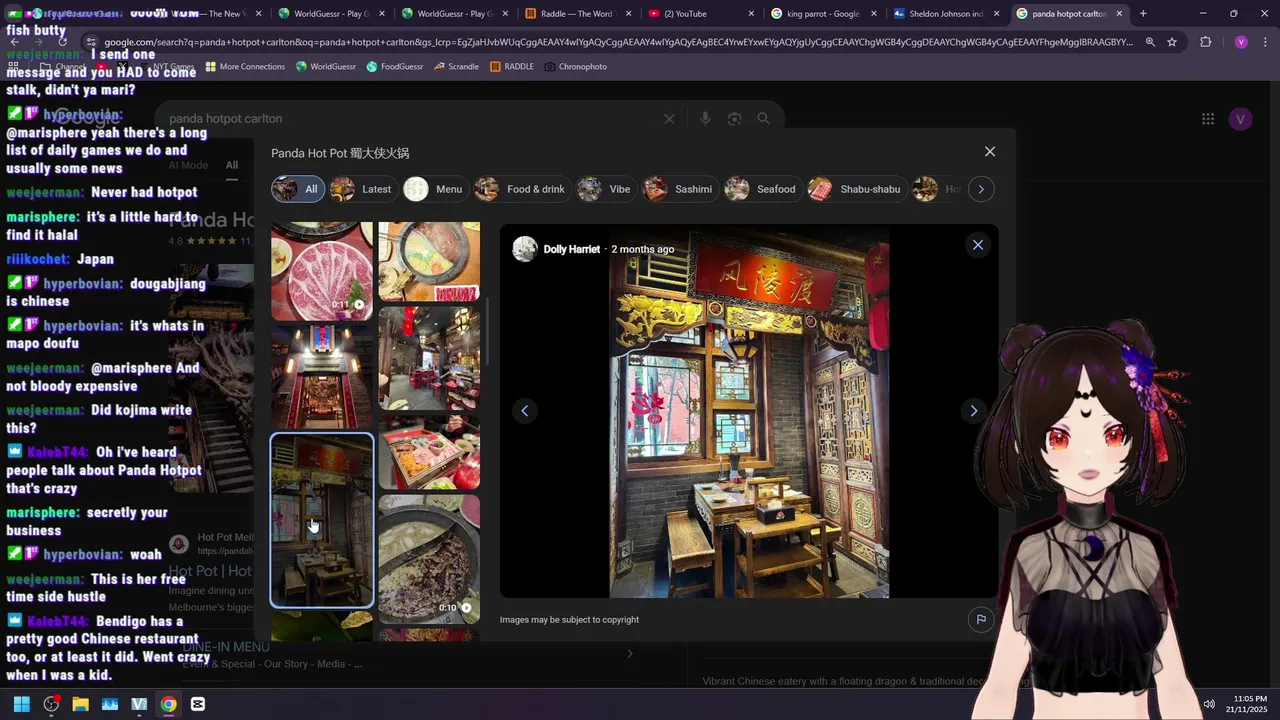Open Dolly Harriet's profile avatar

click(x=525, y=249)
